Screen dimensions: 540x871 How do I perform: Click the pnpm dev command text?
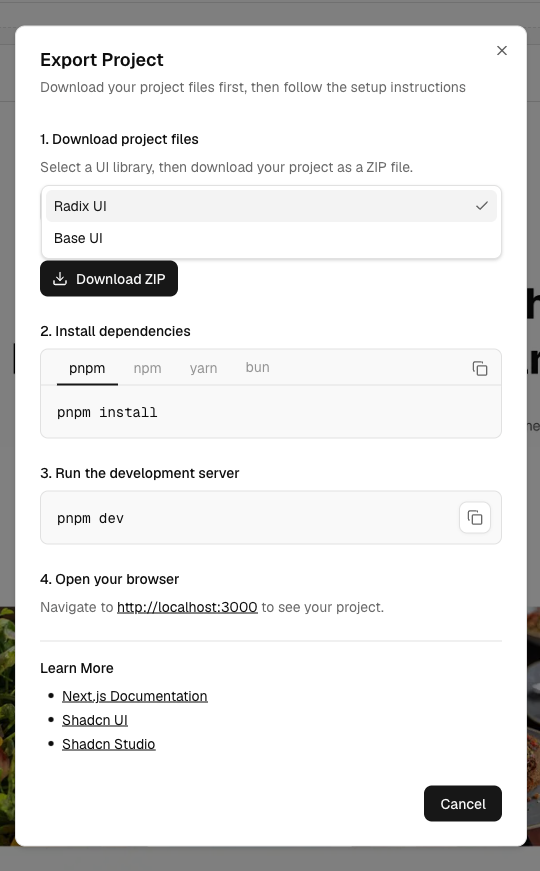coord(90,518)
